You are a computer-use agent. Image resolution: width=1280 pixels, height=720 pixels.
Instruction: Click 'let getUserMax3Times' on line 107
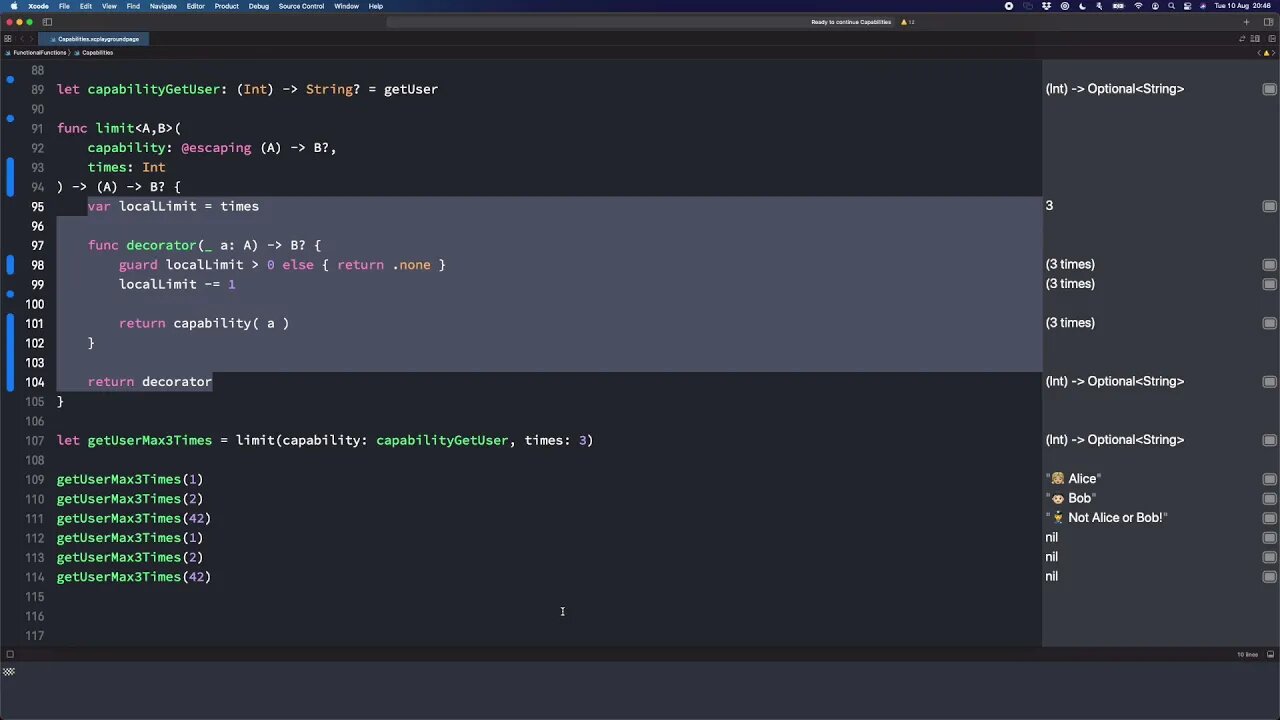point(134,440)
